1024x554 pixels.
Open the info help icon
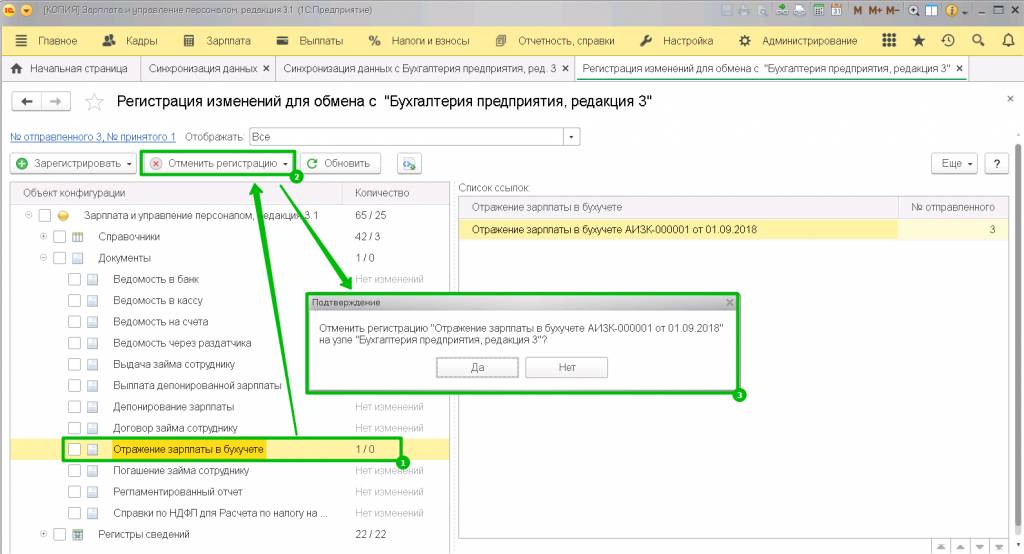click(952, 10)
